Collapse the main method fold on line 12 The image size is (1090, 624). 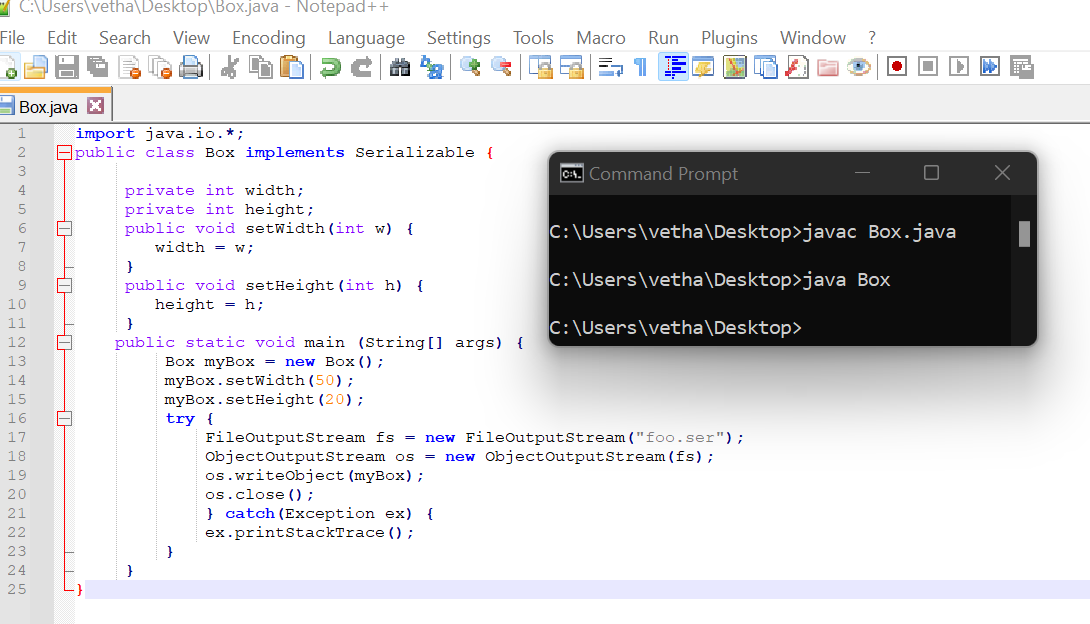tap(64, 343)
